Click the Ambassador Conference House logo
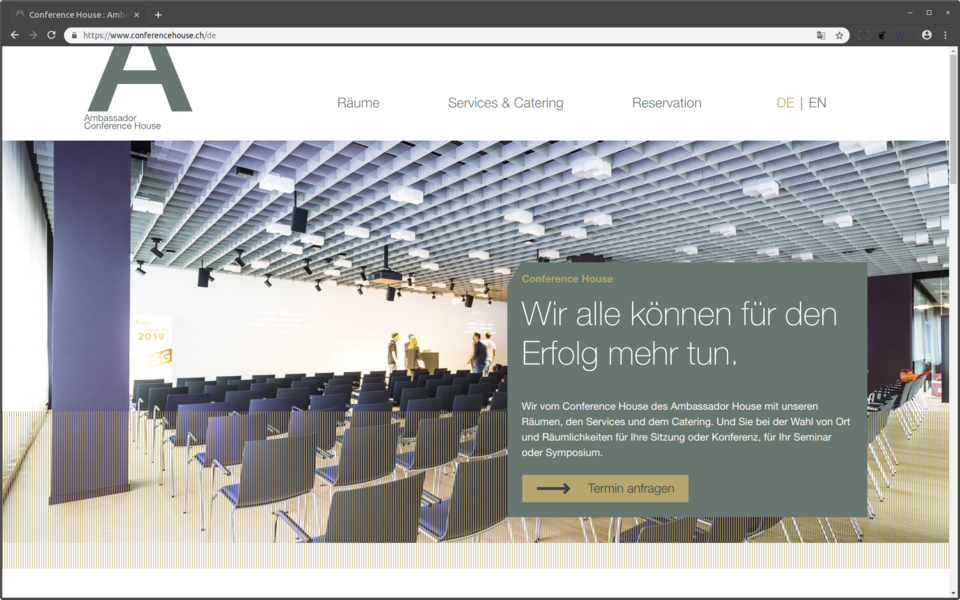The width and height of the screenshot is (960, 600). 138,88
